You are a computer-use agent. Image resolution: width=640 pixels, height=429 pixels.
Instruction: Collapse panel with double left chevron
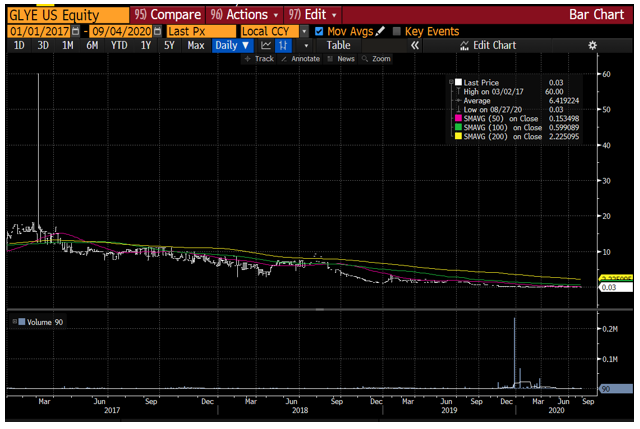[x=415, y=45]
